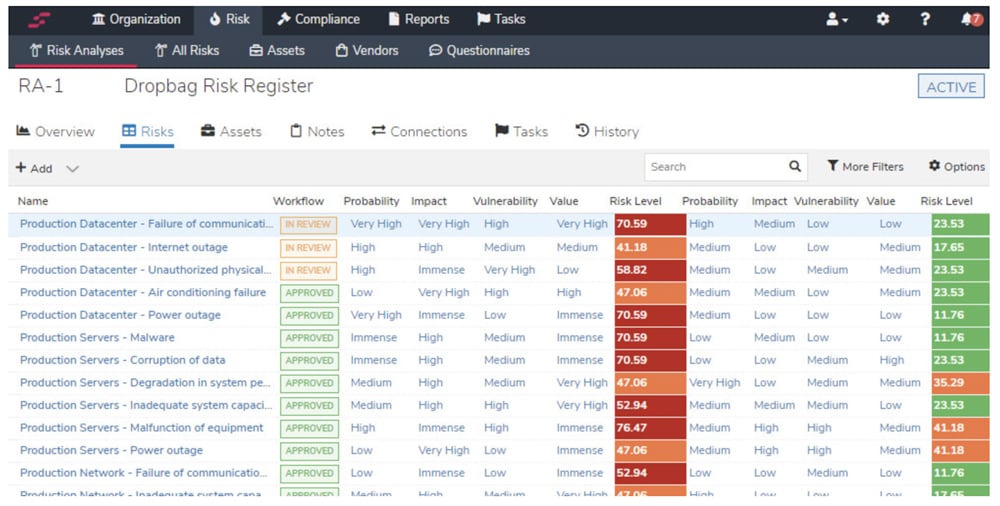
Task: Open the Reports menu
Action: 418,19
